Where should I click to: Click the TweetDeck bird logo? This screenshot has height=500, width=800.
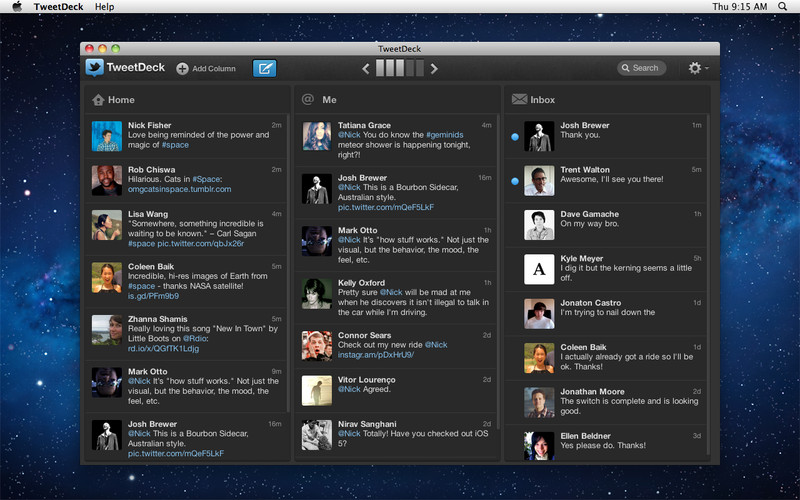click(95, 68)
